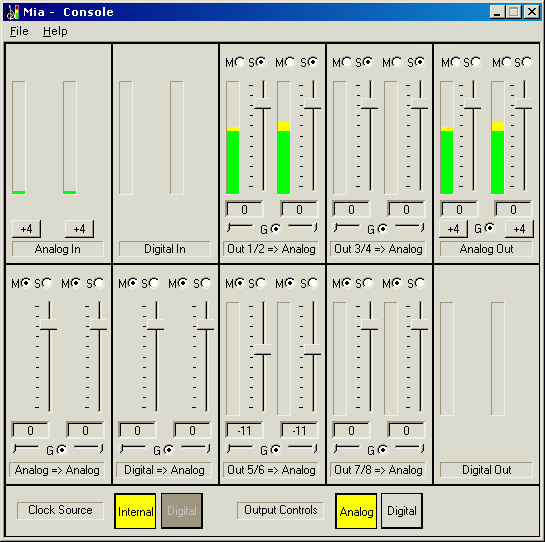Viewport: 545px width, 542px height.
Task: Select Internal clock source
Action: 135,511
